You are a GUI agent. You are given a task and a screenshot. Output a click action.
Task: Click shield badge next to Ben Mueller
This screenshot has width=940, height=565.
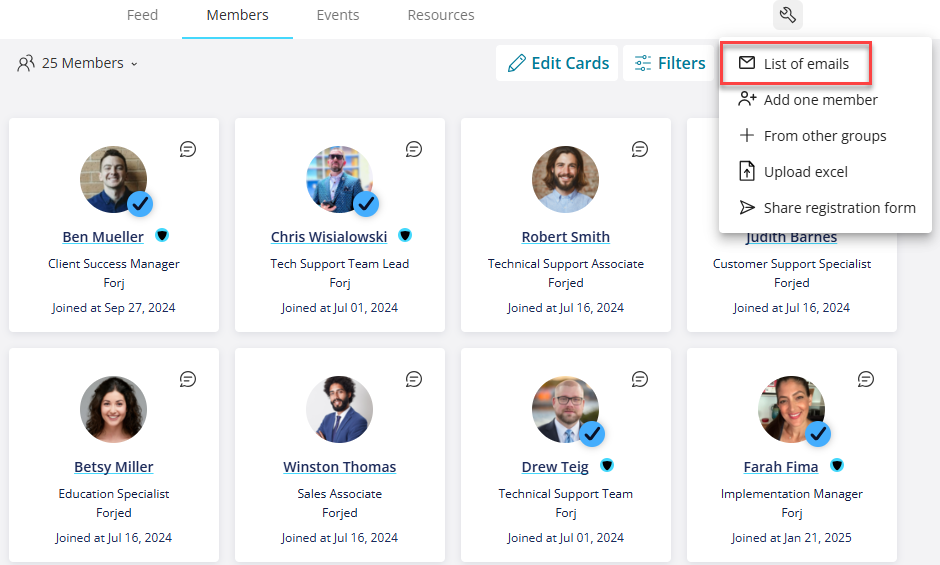[162, 235]
